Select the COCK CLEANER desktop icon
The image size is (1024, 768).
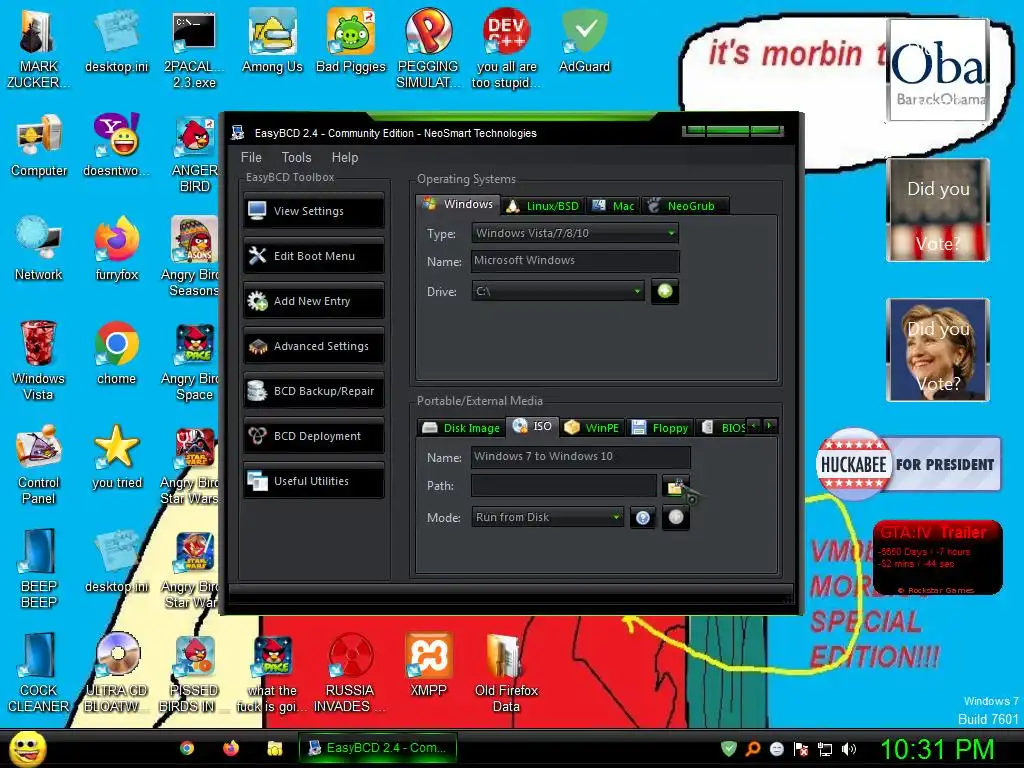click(x=39, y=671)
